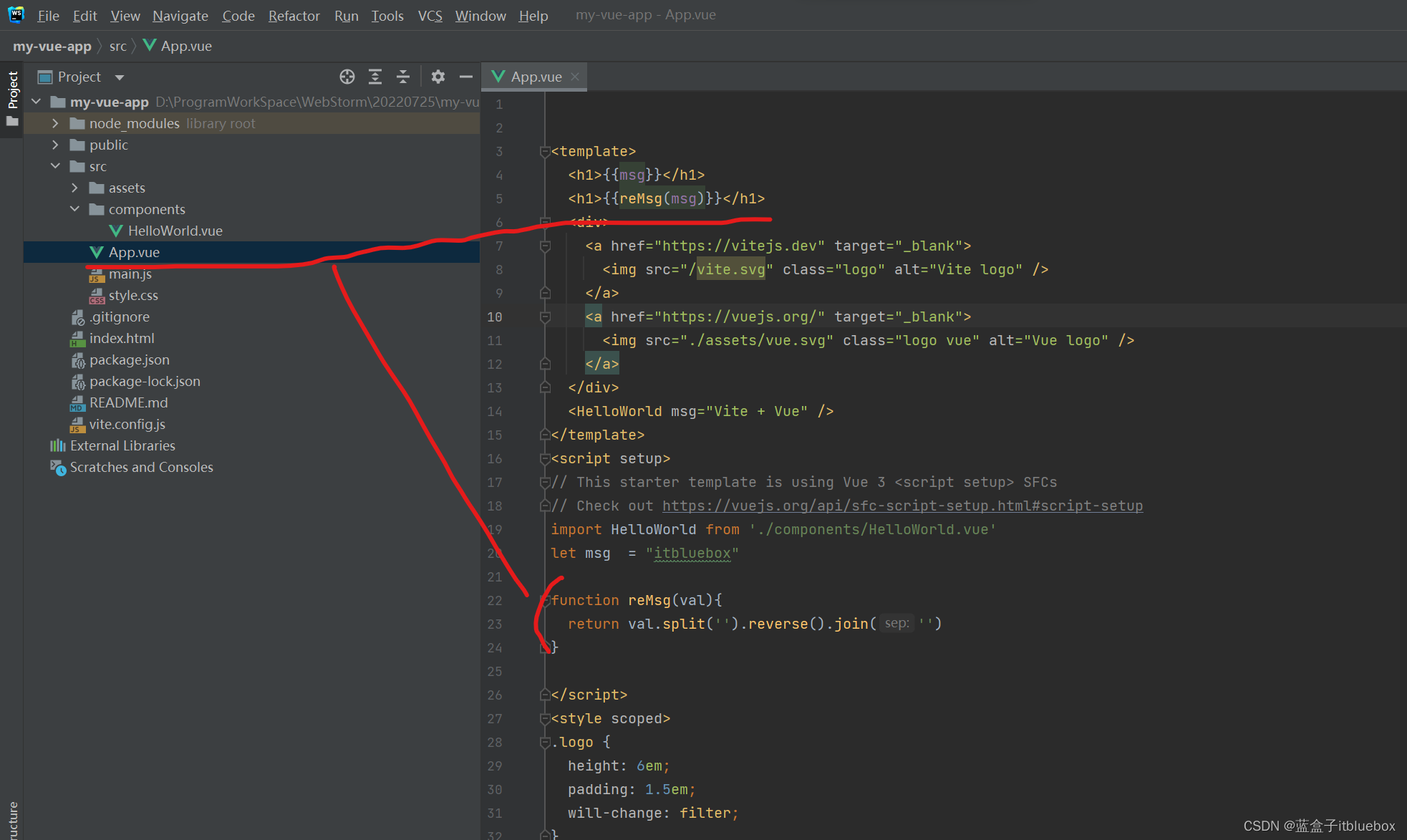Select style.css in project tree
This screenshot has width=1407, height=840.
tap(133, 295)
